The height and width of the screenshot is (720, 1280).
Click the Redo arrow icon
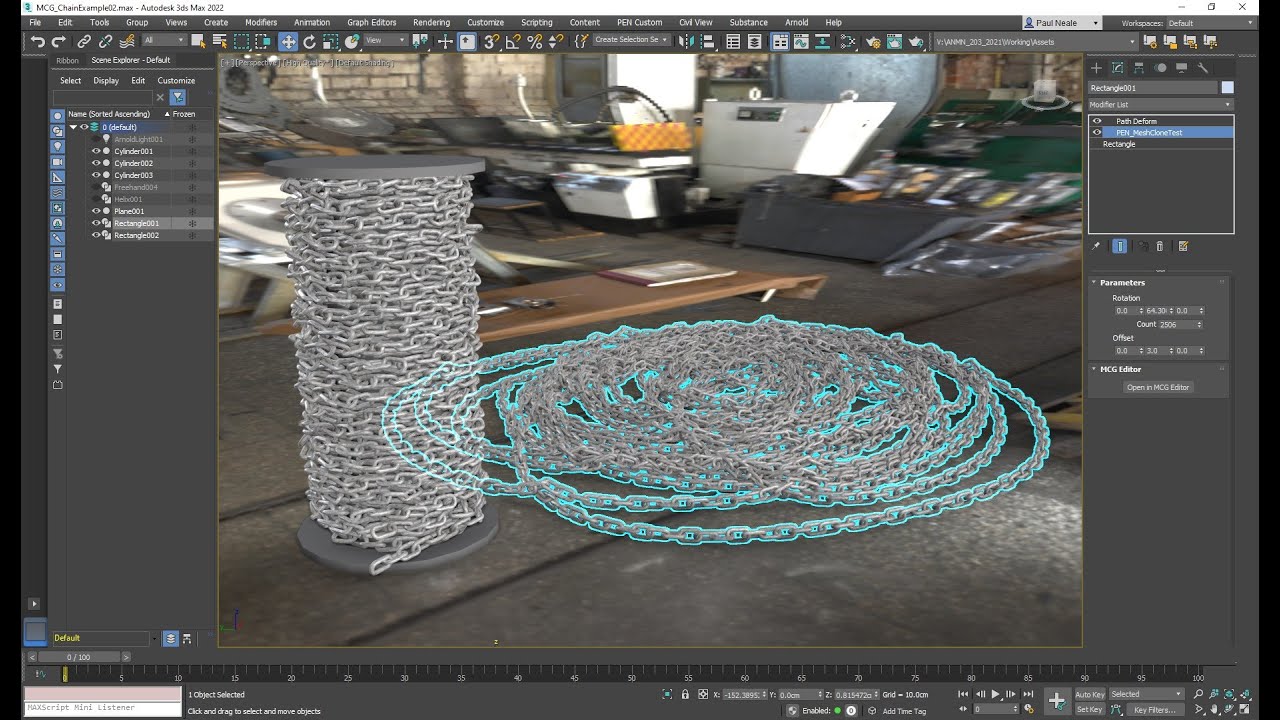click(58, 41)
